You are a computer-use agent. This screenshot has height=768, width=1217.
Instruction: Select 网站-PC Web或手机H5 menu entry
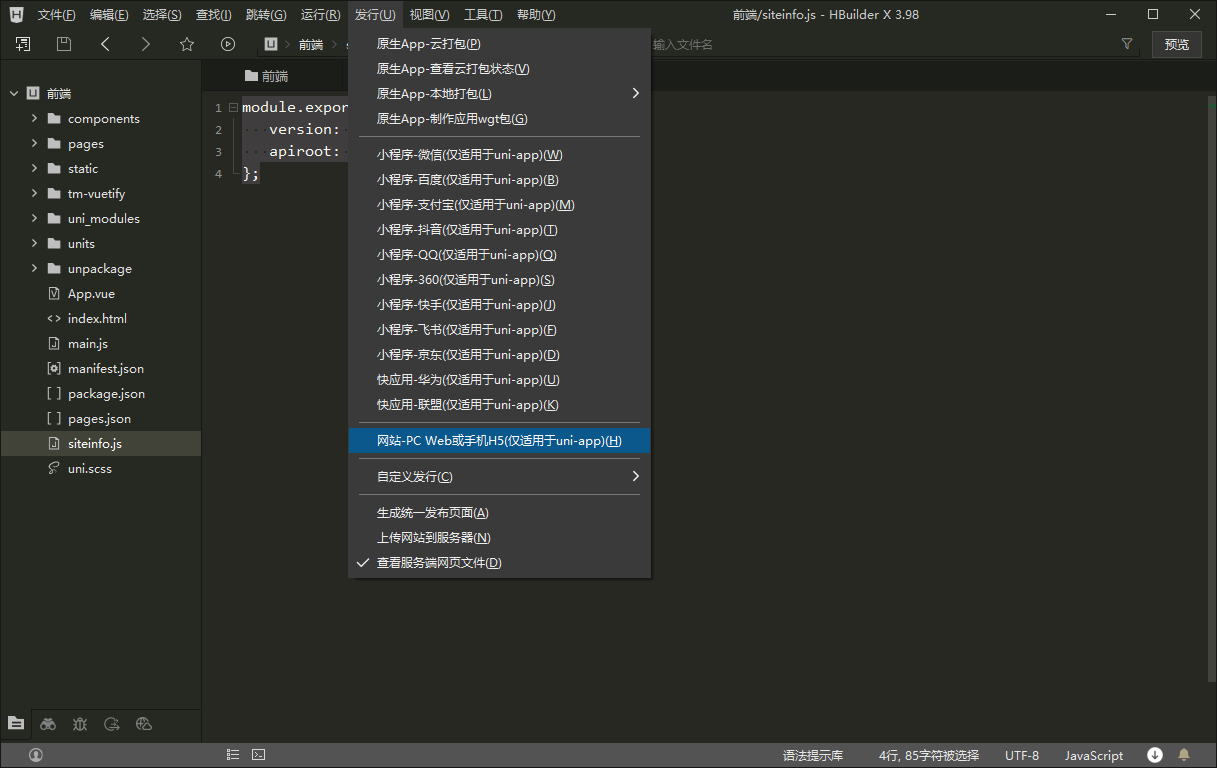tap(498, 441)
